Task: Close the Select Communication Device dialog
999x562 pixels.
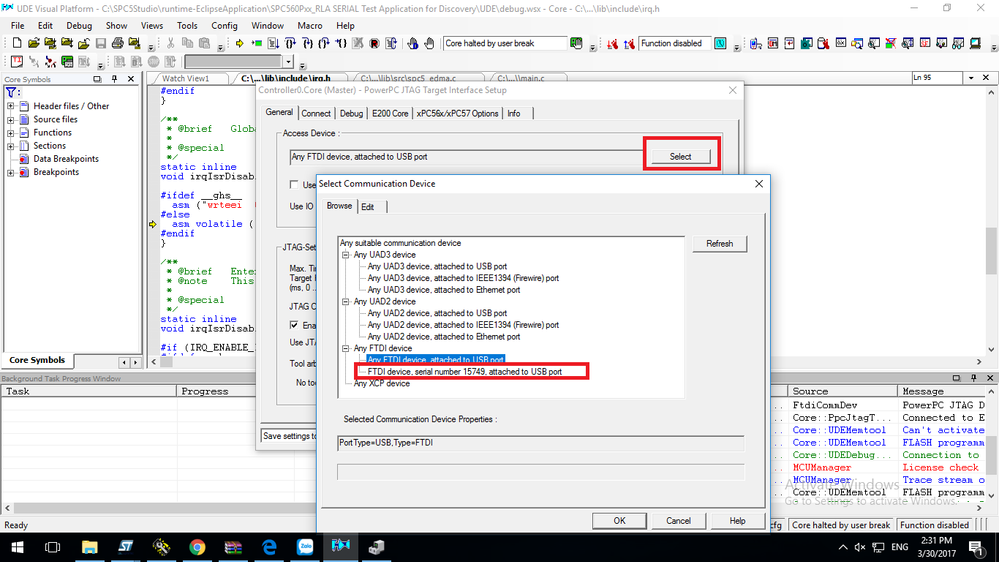Action: tap(759, 184)
